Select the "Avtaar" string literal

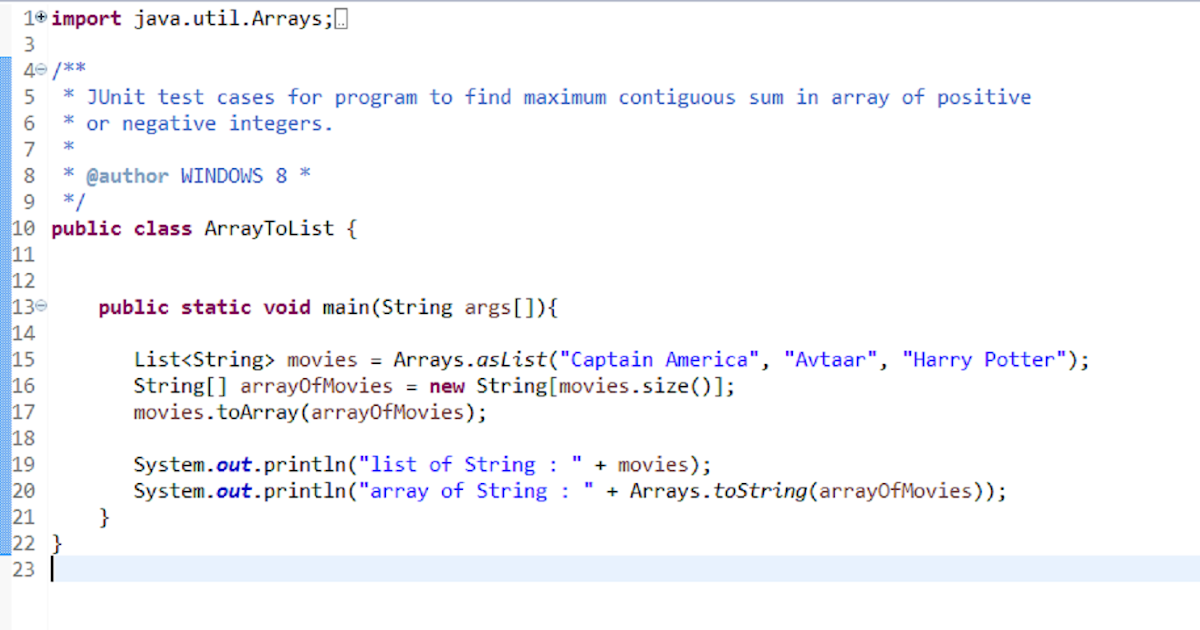point(830,359)
